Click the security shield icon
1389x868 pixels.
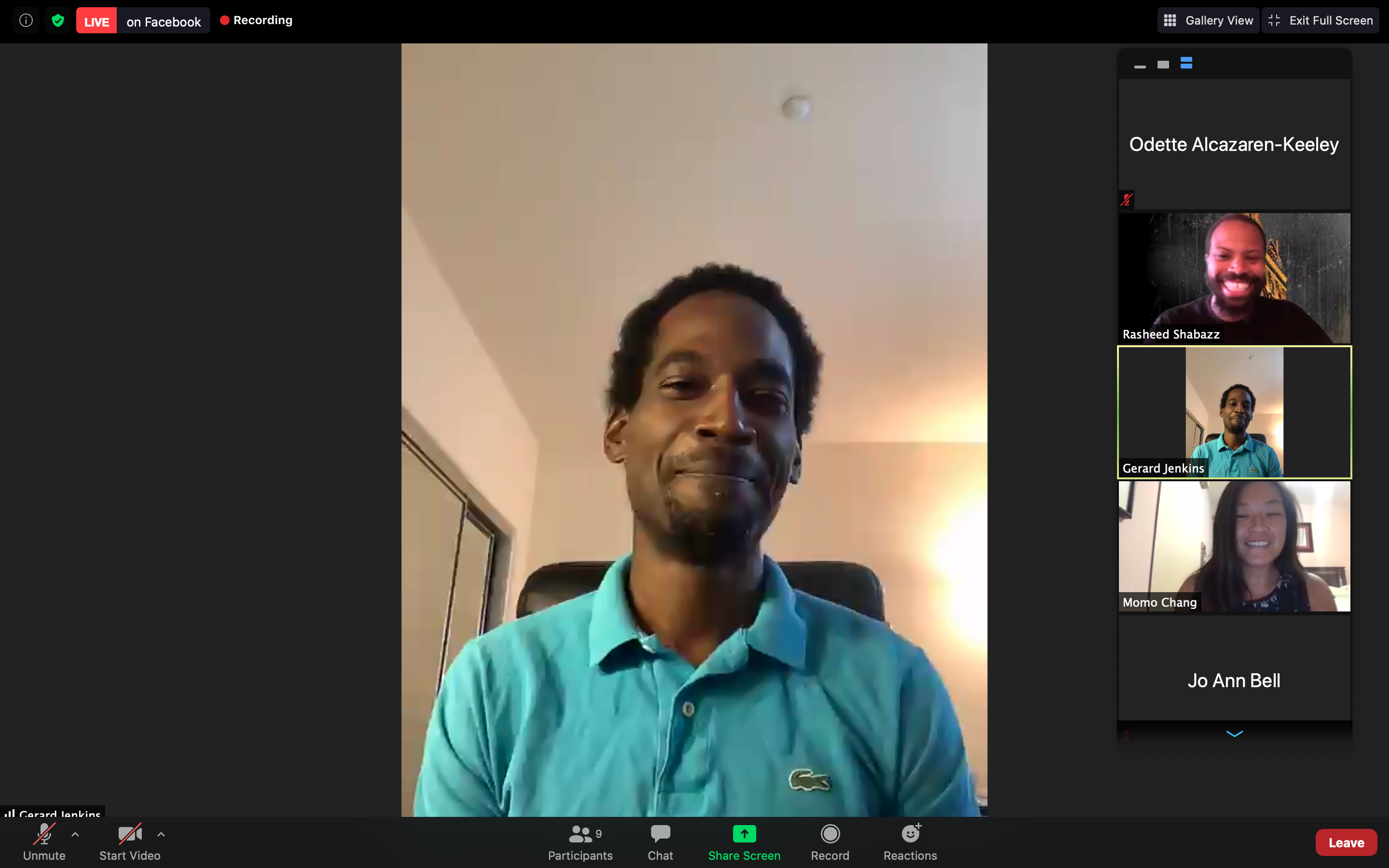(x=58, y=19)
